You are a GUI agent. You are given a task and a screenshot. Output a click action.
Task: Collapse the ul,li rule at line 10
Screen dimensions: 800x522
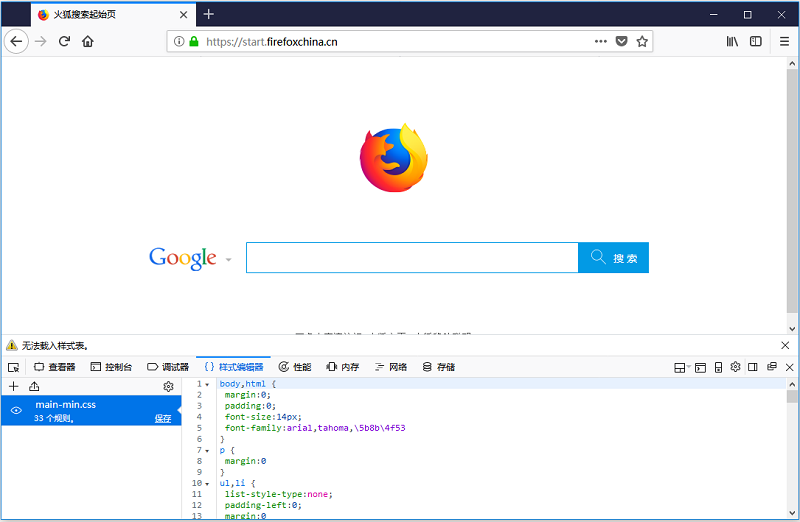pyautogui.click(x=207, y=484)
